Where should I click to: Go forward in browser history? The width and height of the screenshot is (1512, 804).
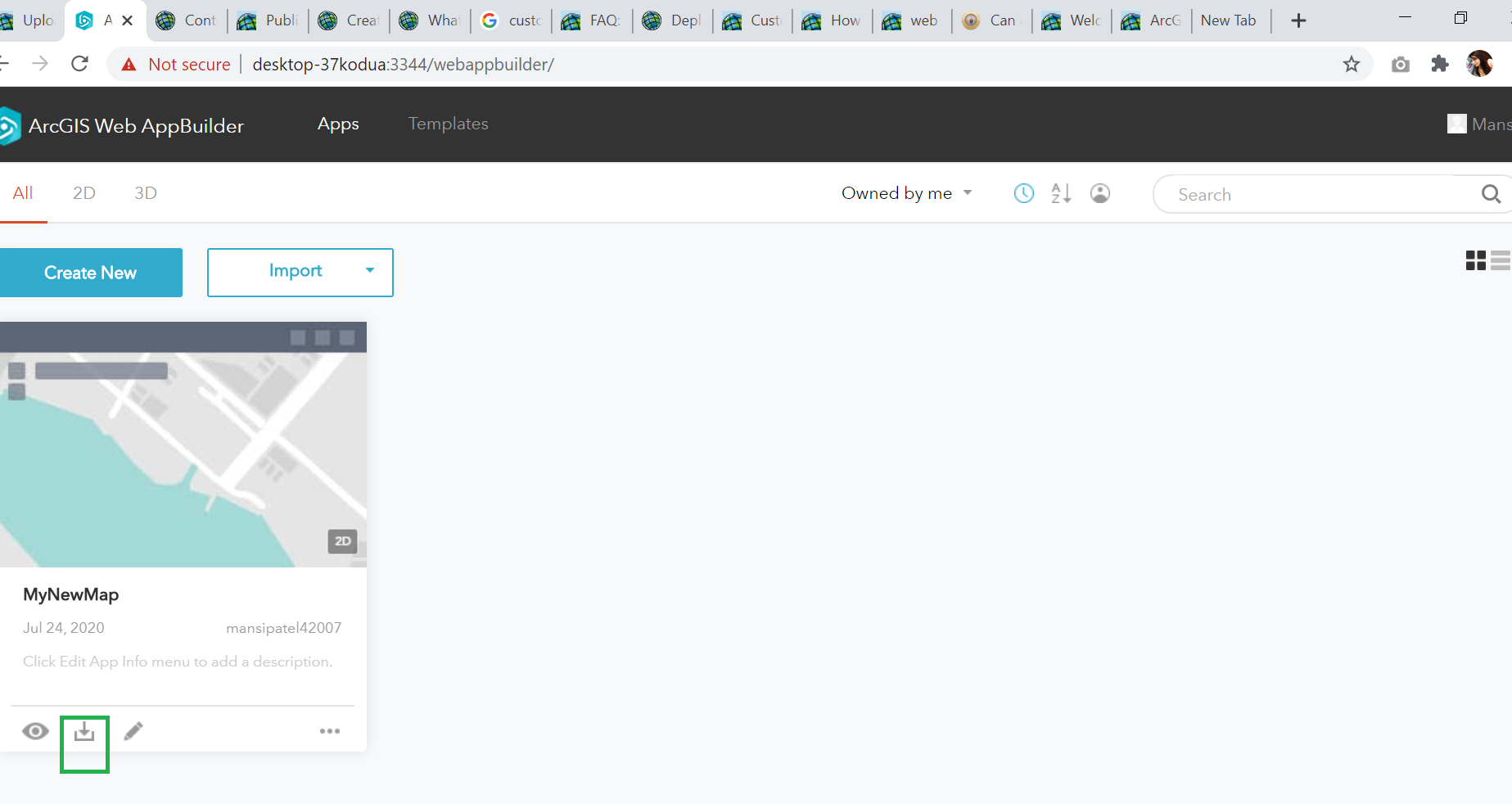coord(40,64)
